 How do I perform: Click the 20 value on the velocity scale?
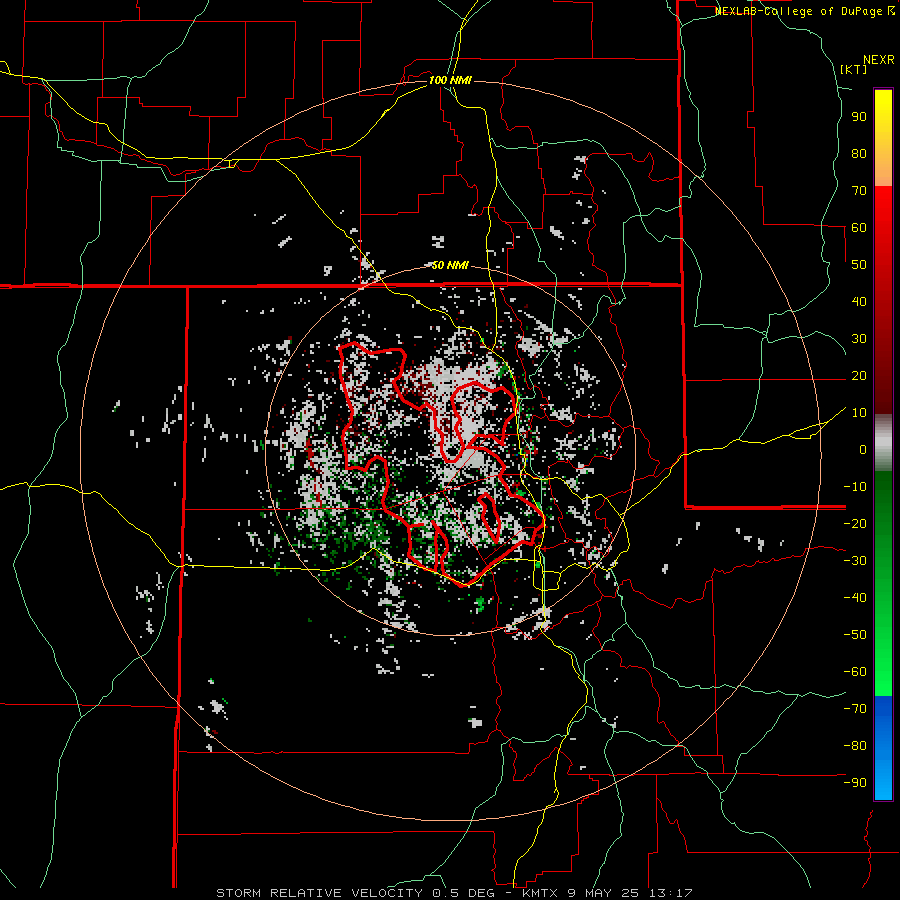[x=859, y=375]
